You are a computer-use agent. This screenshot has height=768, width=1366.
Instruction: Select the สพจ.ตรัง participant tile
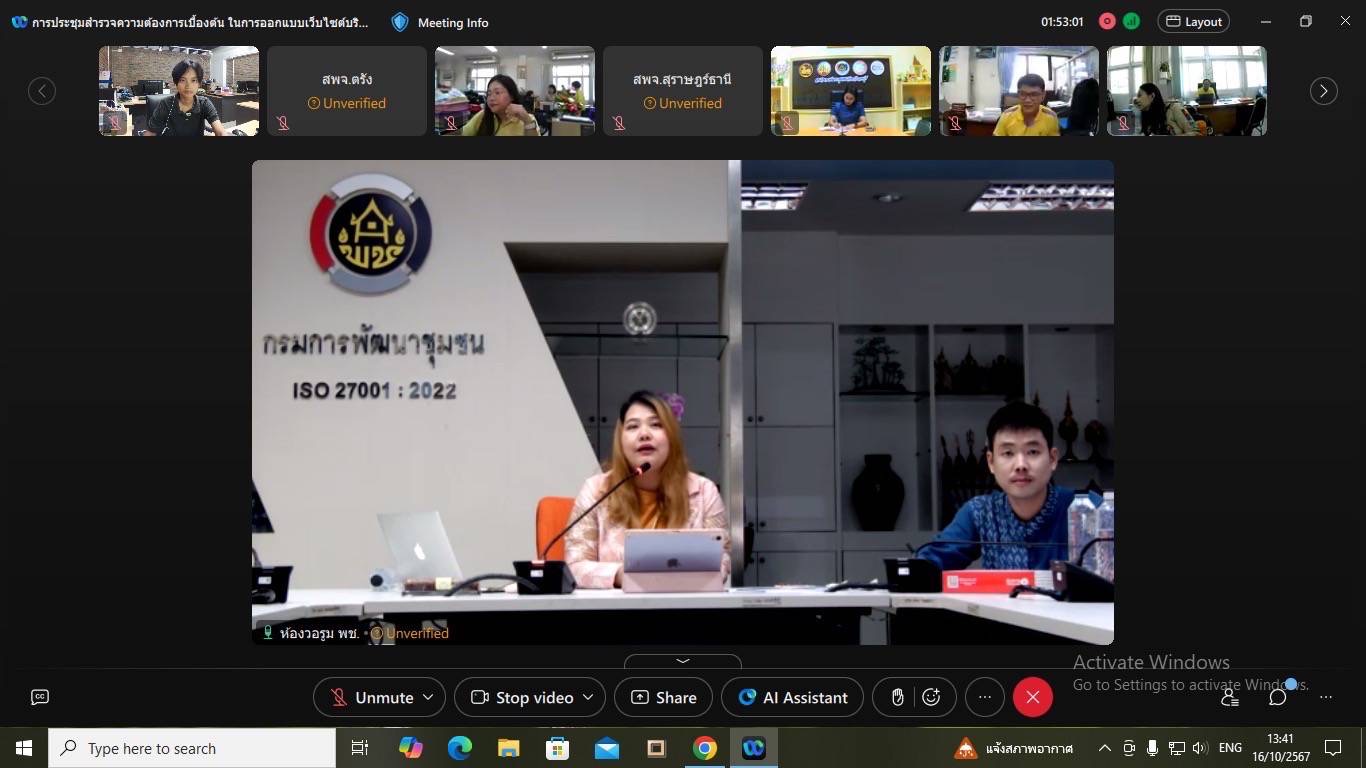pyautogui.click(x=347, y=91)
